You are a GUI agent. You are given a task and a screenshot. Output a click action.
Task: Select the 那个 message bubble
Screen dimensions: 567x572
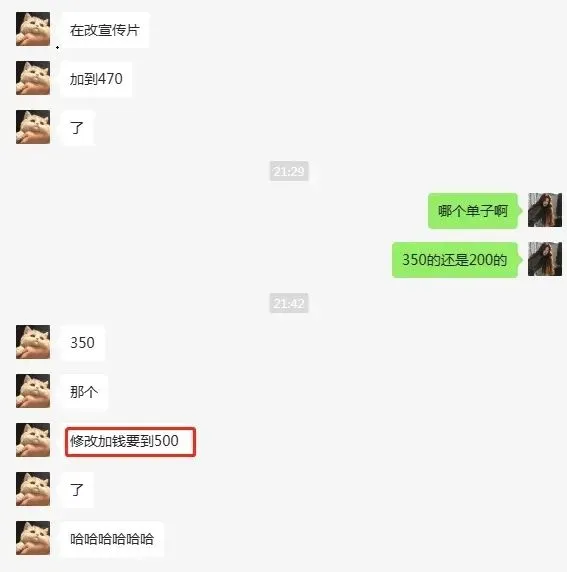click(84, 392)
